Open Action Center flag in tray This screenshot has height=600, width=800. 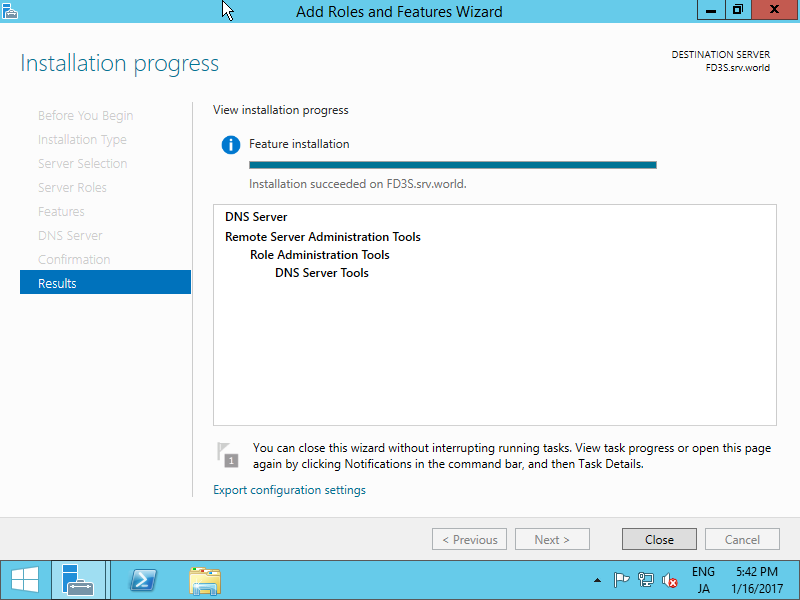coord(621,580)
